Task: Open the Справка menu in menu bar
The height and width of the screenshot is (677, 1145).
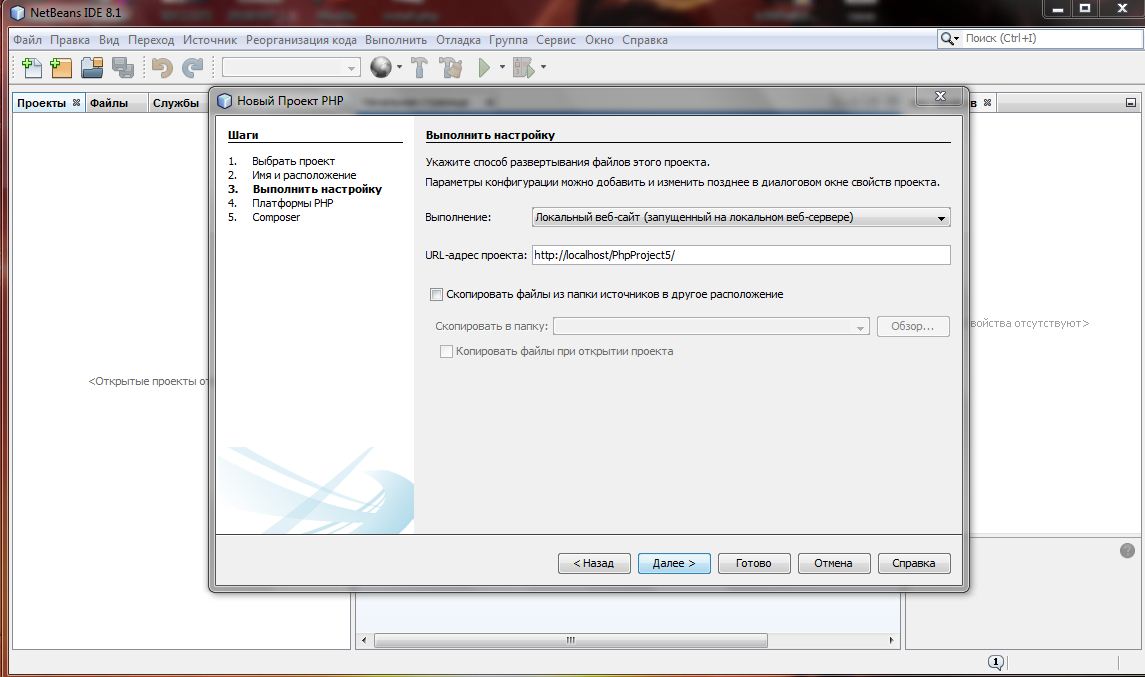Action: point(645,40)
